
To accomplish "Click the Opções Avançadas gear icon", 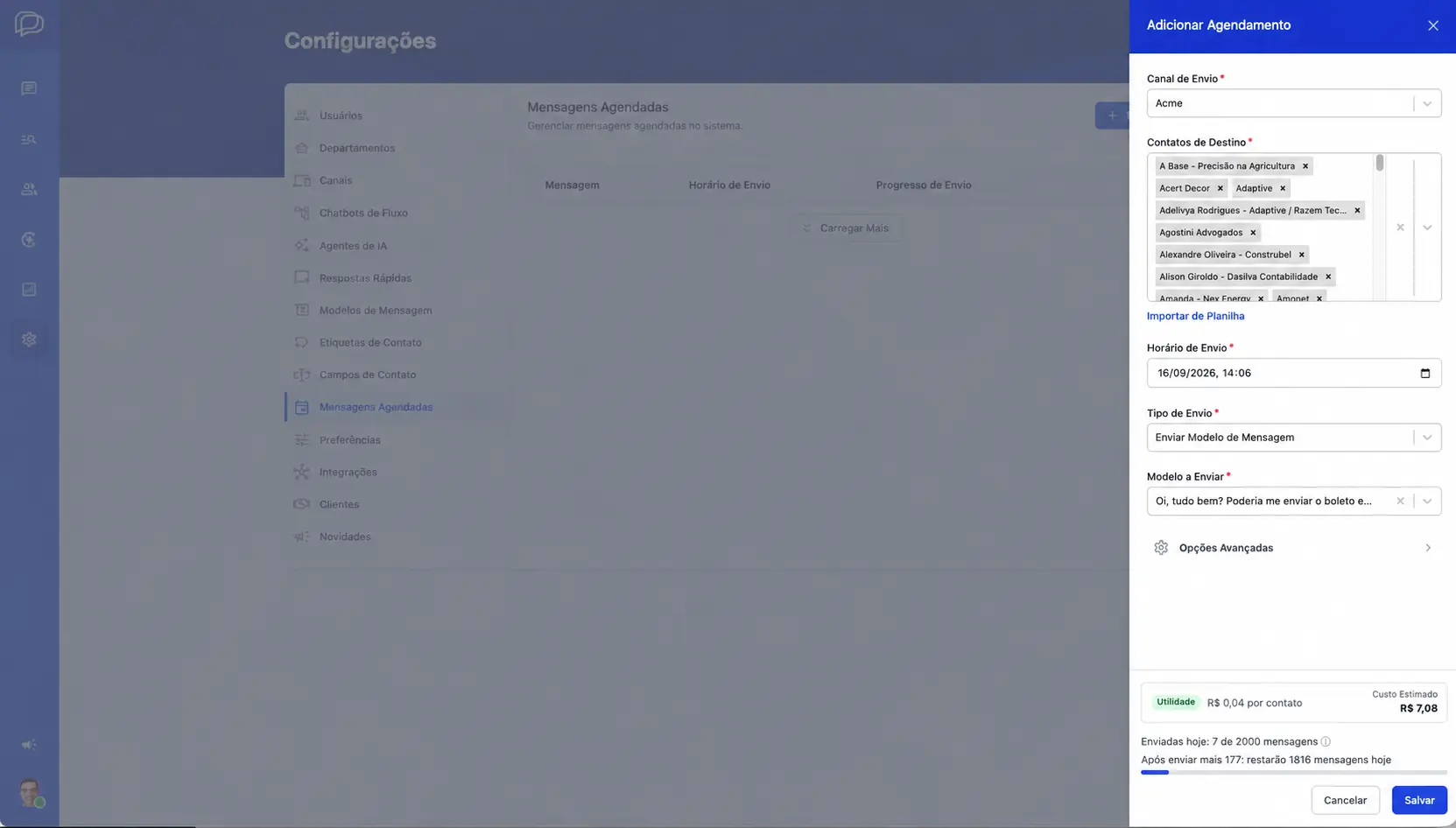I will click(x=1161, y=548).
